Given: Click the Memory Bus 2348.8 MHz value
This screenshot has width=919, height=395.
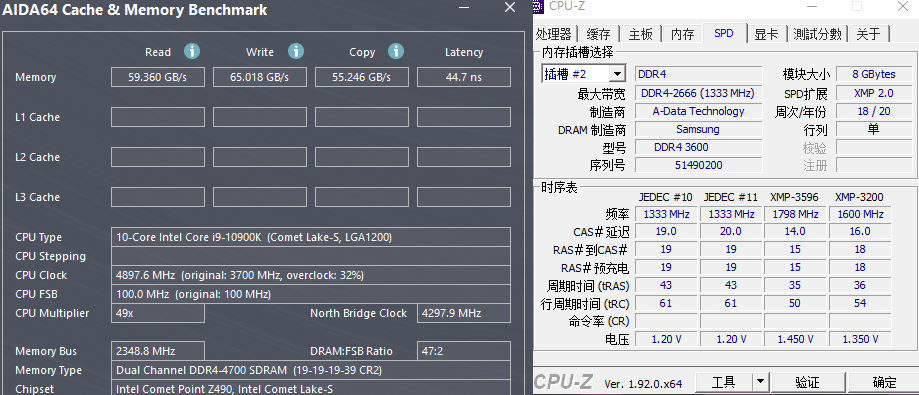Looking at the screenshot, I should point(158,351).
